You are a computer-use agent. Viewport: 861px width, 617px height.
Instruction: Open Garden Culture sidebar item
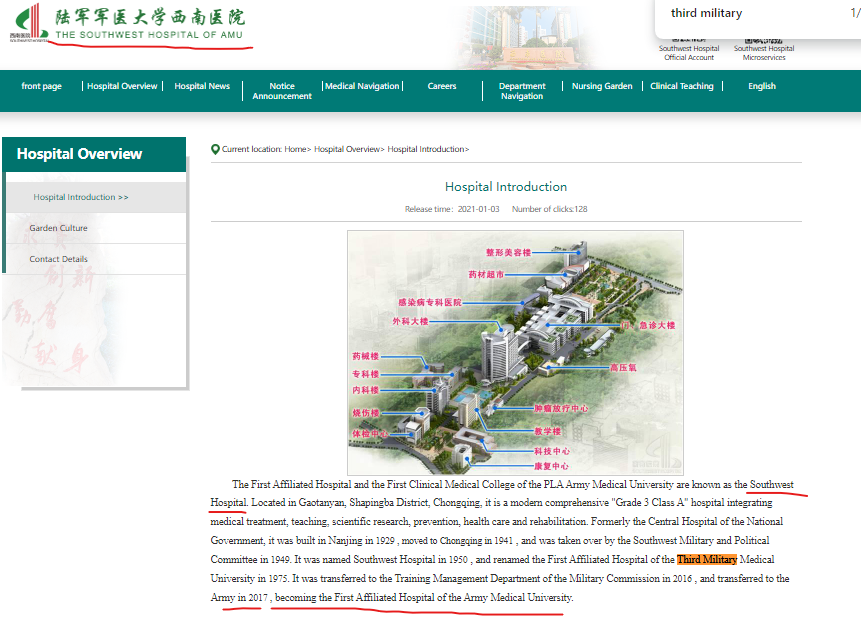96,228
